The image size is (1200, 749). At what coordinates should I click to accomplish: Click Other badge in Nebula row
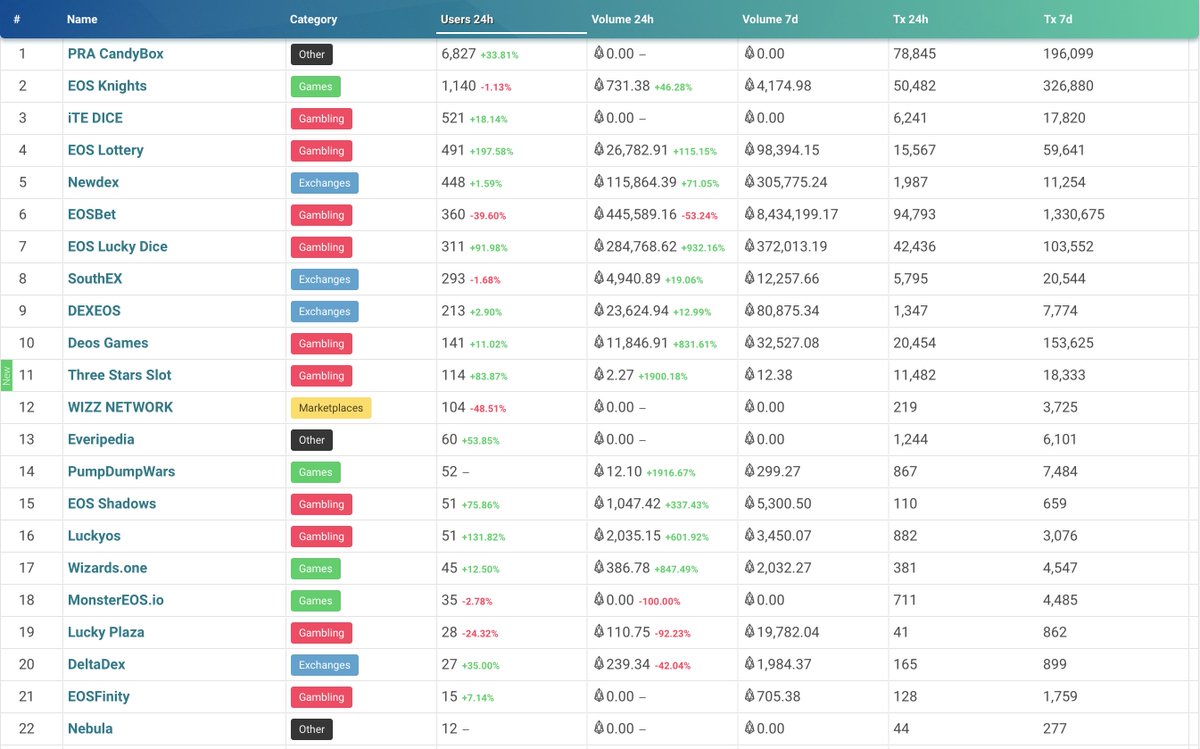[311, 729]
